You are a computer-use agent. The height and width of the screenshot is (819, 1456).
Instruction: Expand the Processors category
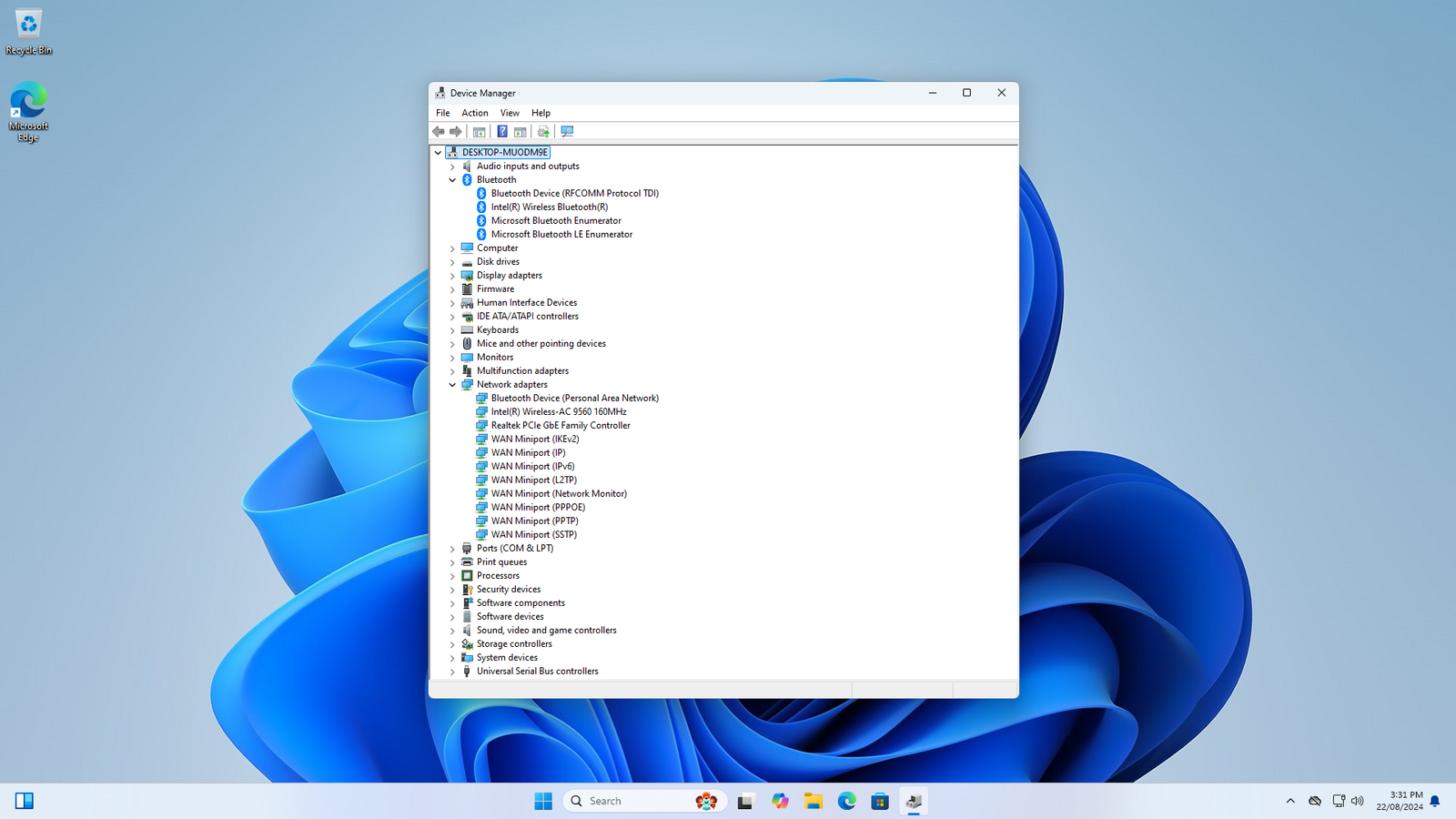[452, 576]
